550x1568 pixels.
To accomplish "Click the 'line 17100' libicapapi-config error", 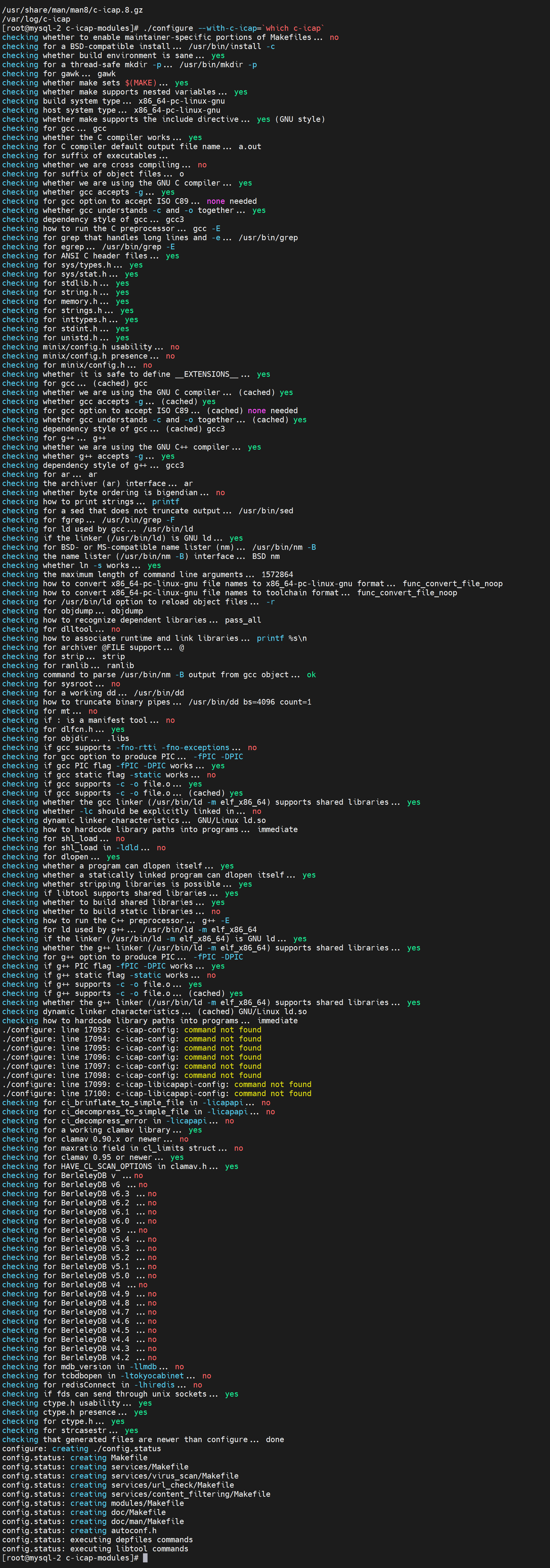I will (156, 1093).
